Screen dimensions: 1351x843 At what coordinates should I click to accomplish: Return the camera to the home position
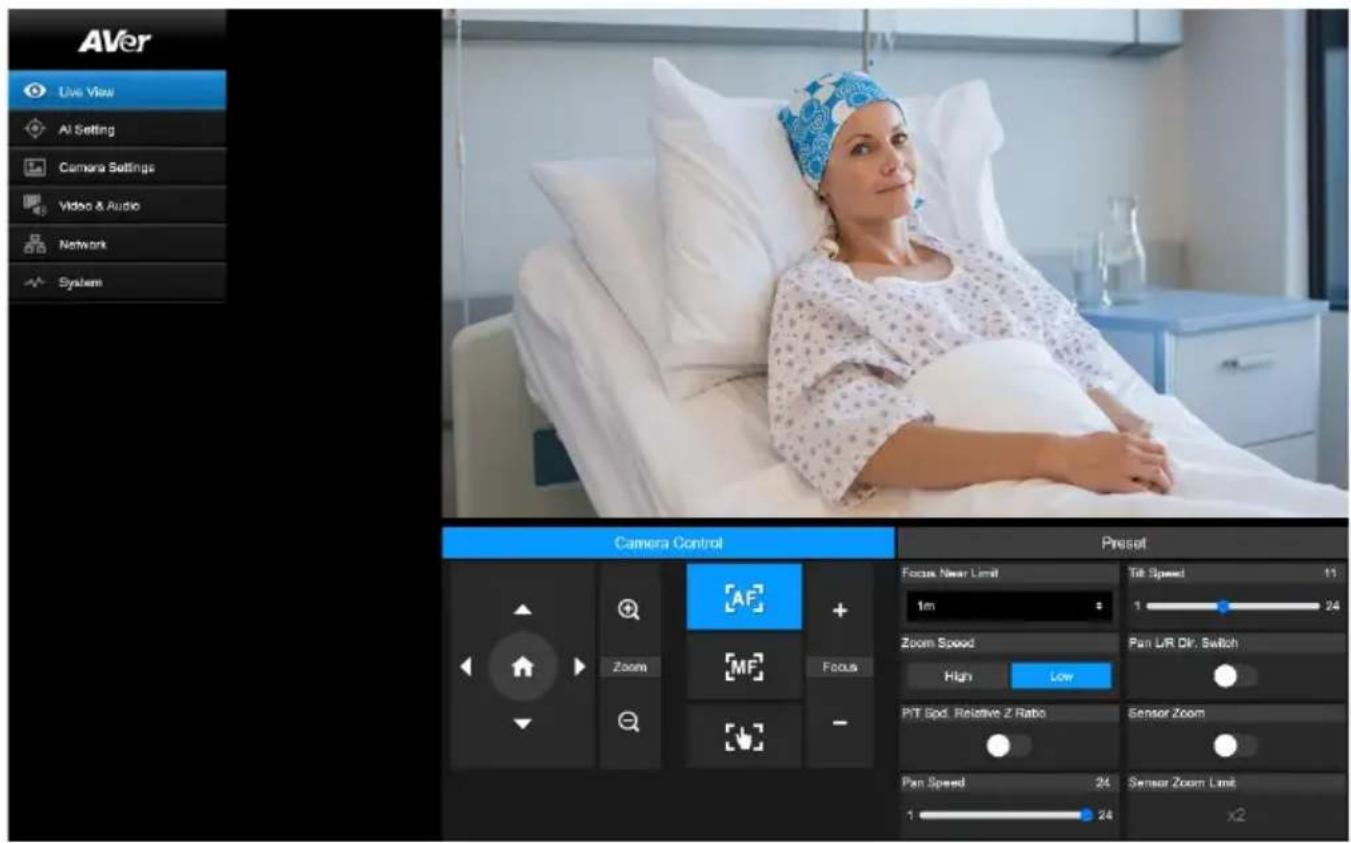(523, 667)
